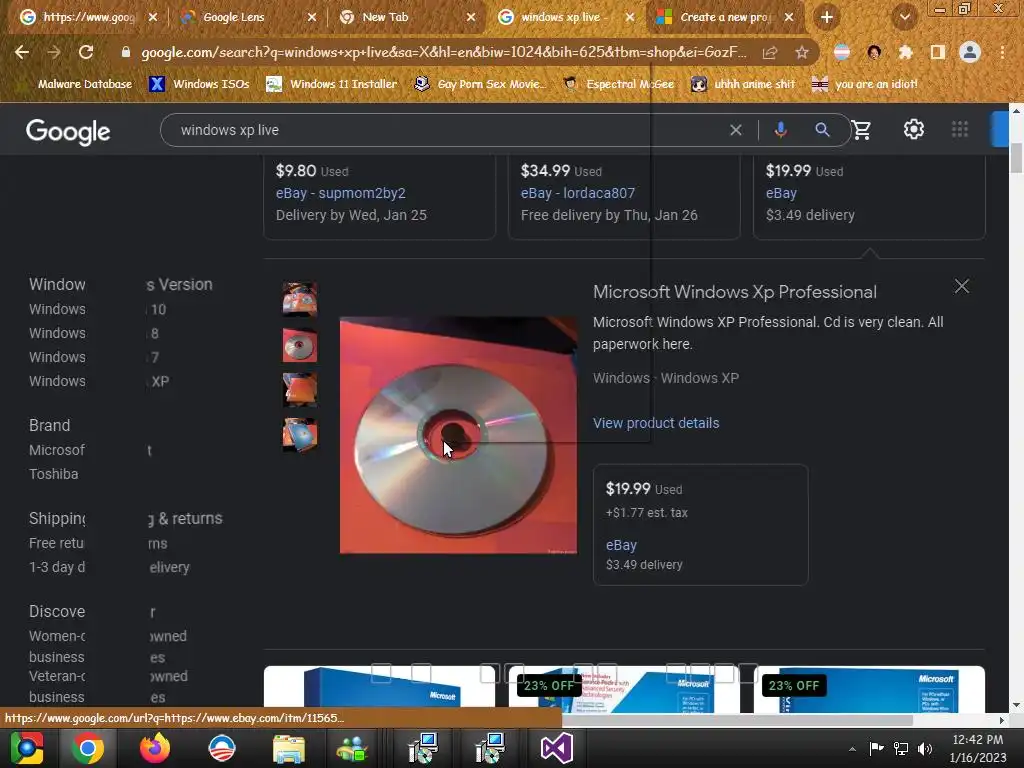Open the tab search dropdown arrow
1024x768 pixels.
(x=904, y=17)
